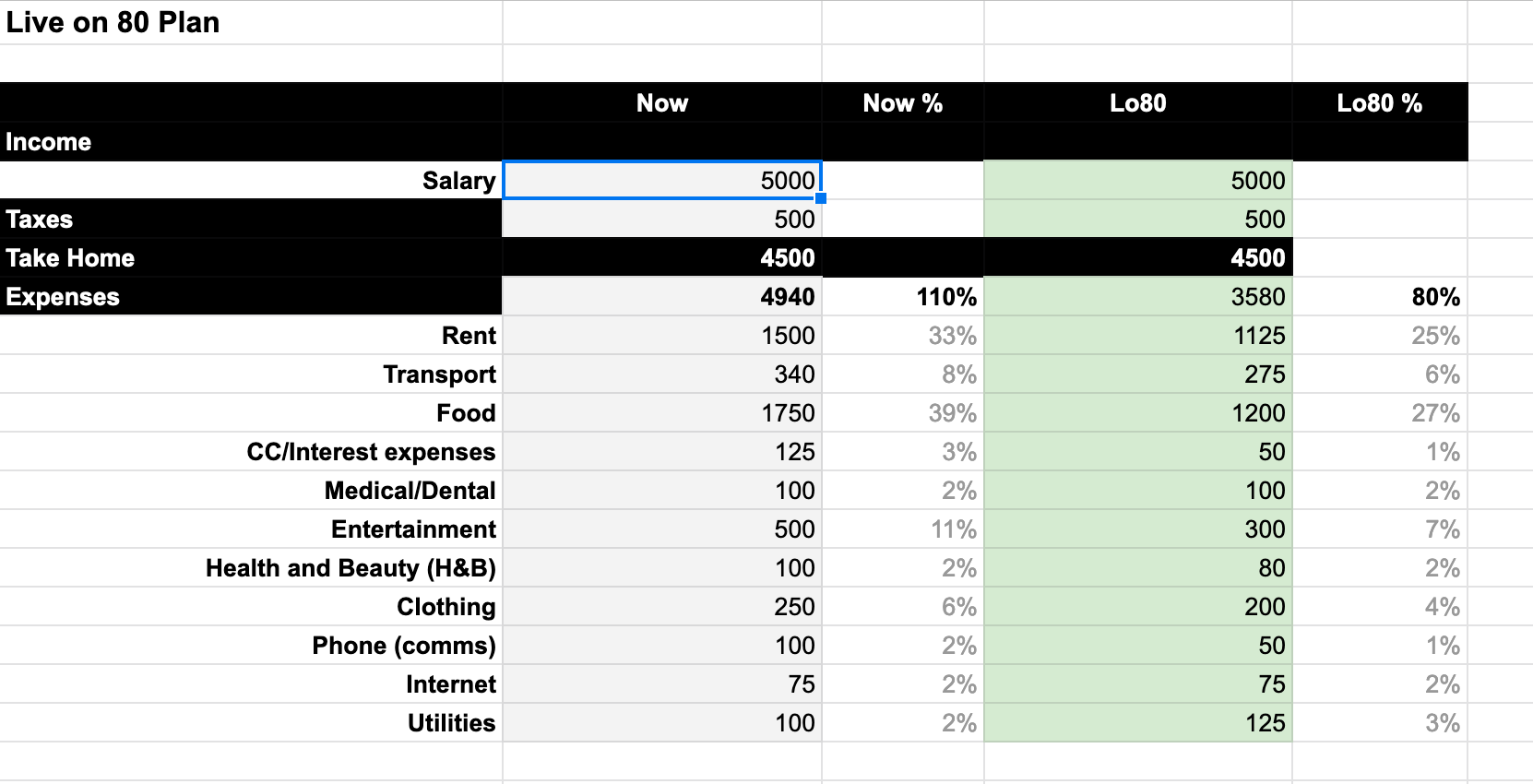Image resolution: width=1533 pixels, height=784 pixels.
Task: Select the Salary Now cell showing 5000
Action: tap(662, 180)
